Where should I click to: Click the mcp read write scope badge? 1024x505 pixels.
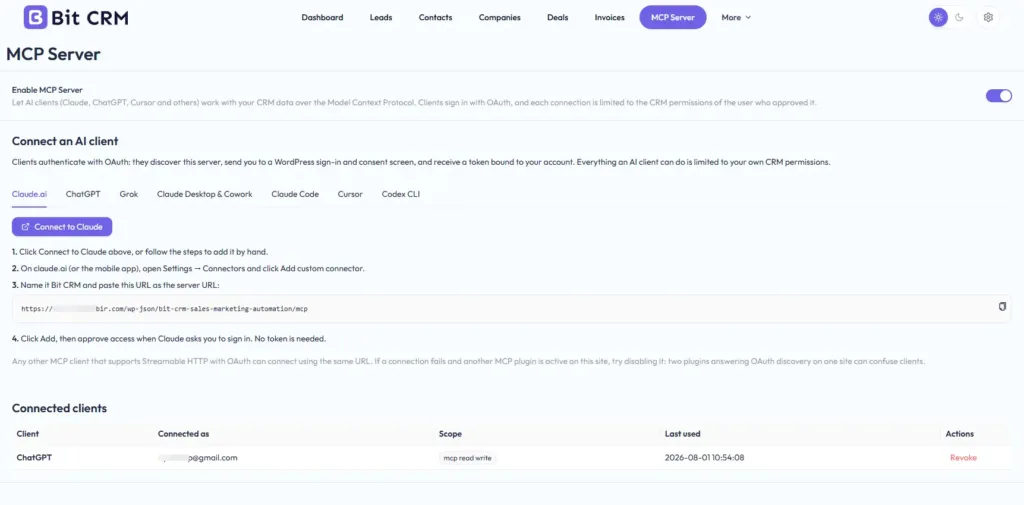click(x=467, y=458)
